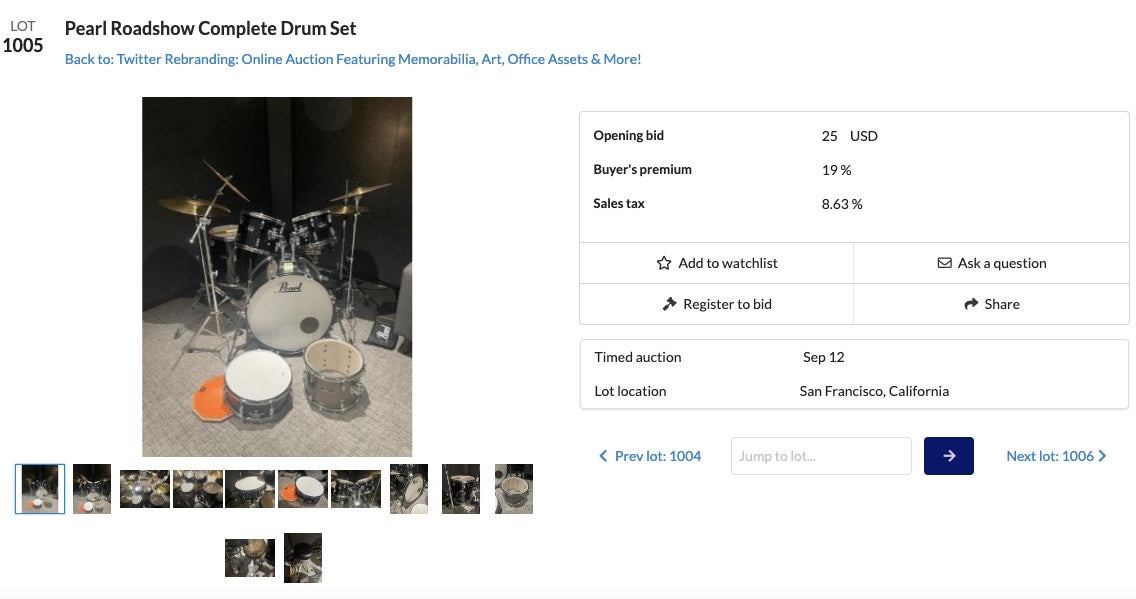Click the gavel Register to bid icon
The height and width of the screenshot is (599, 1136).
[x=670, y=304]
